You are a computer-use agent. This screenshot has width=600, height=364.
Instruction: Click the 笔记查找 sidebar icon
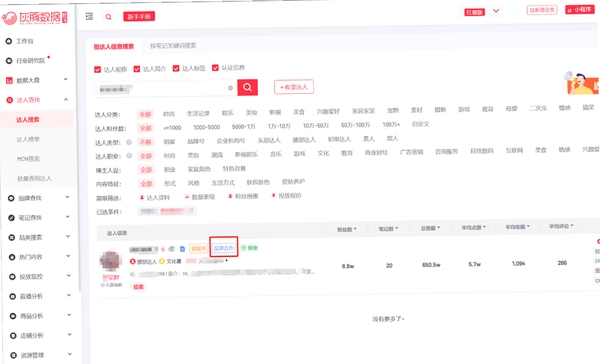pos(11,218)
